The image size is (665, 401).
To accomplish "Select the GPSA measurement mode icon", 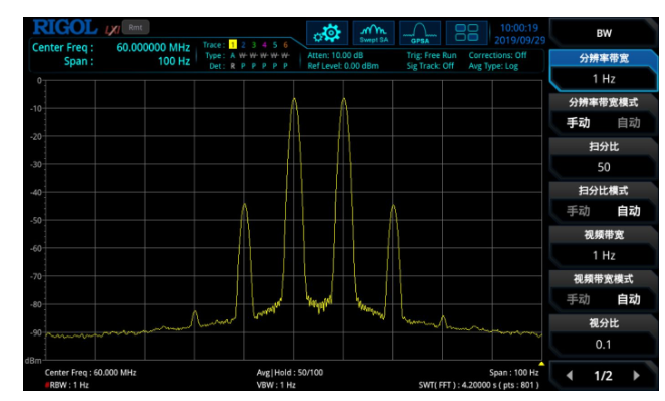I will 420,33.
